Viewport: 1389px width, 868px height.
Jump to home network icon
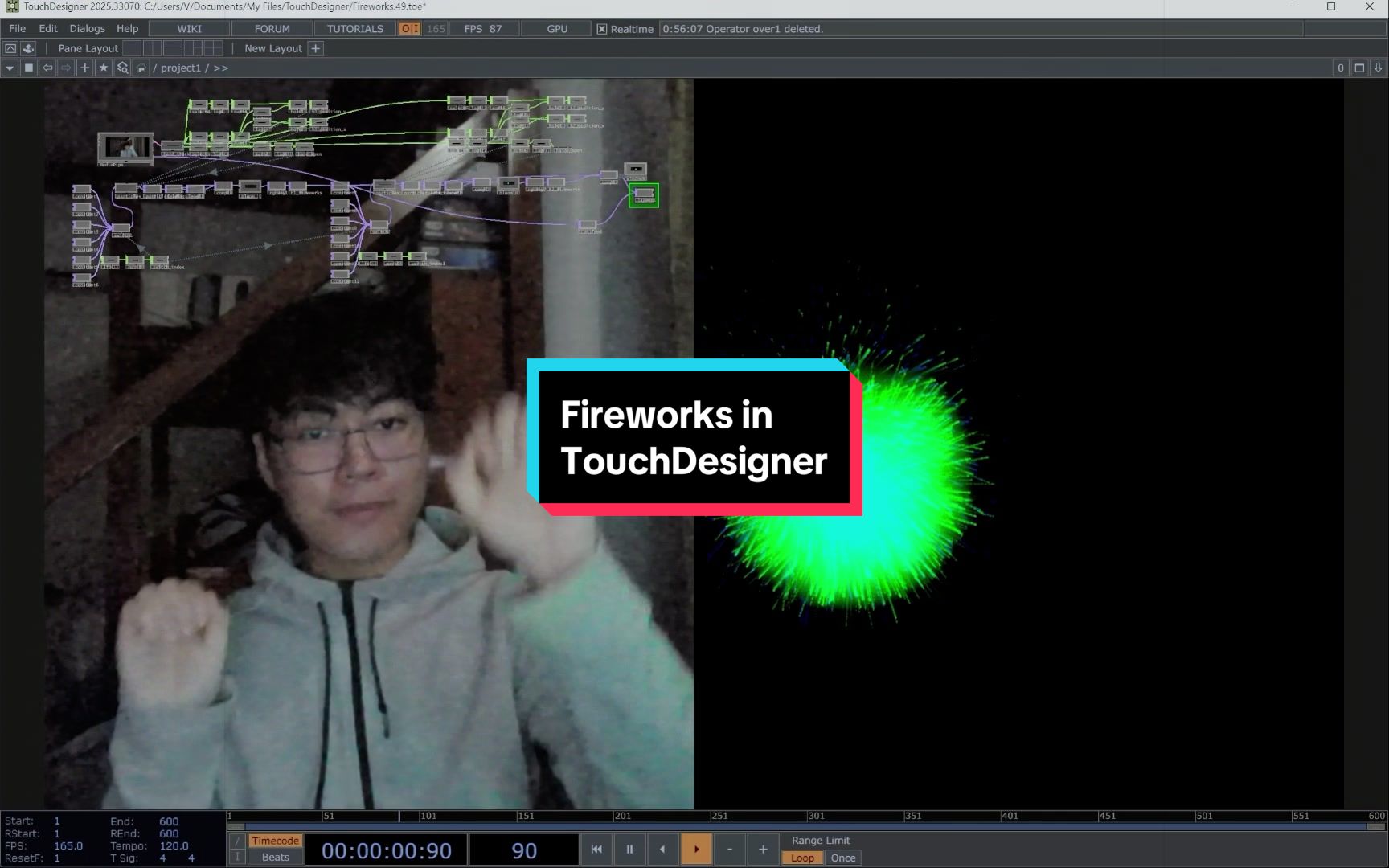coord(141,68)
